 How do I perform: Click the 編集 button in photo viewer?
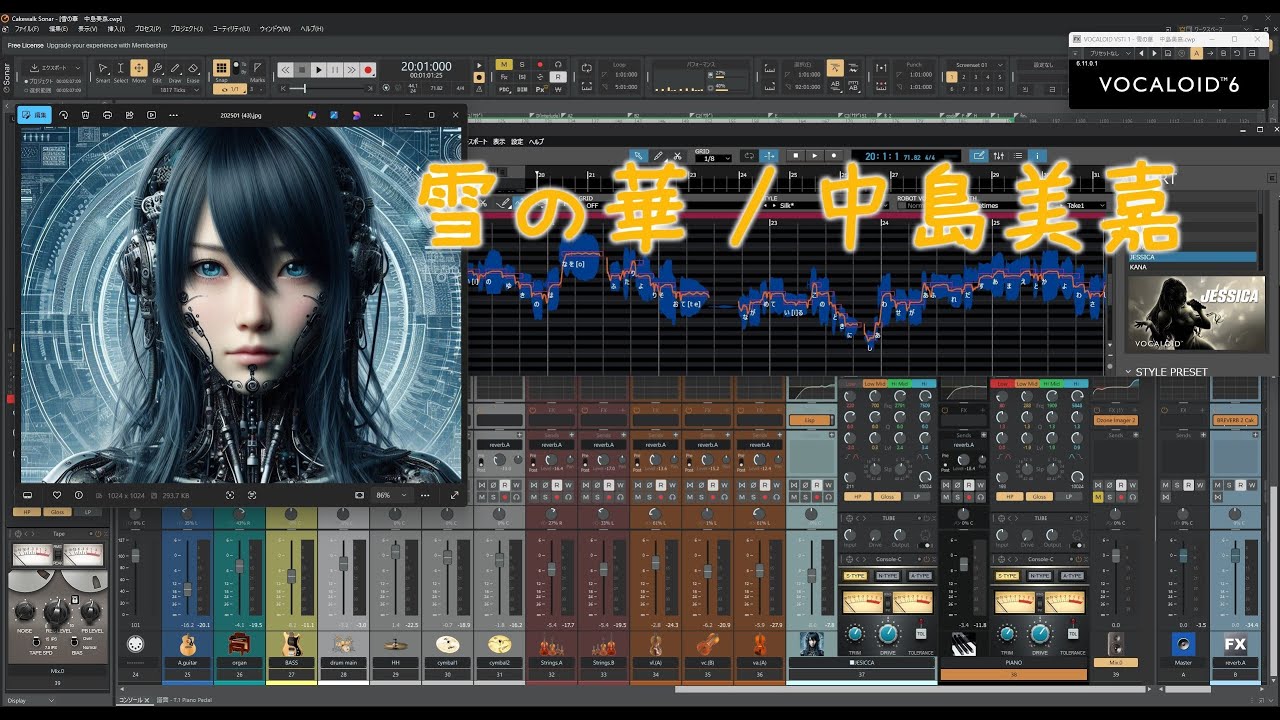pos(36,115)
